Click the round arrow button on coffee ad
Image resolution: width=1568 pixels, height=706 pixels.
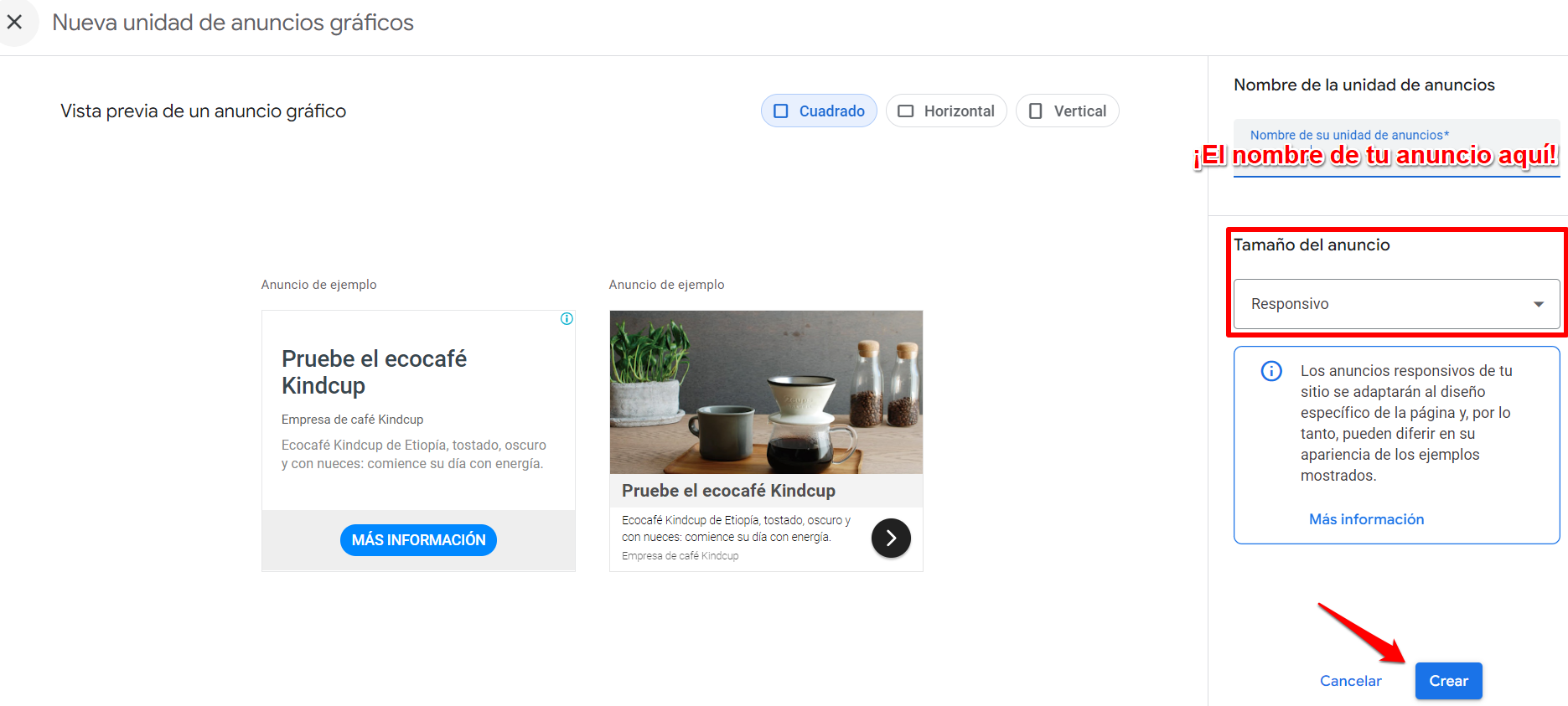click(891, 538)
